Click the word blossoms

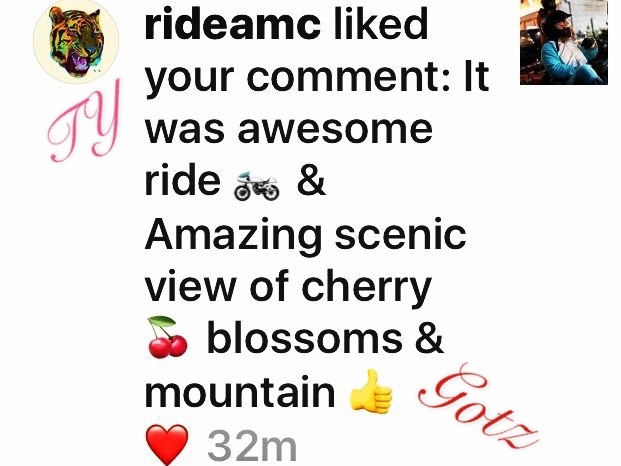tap(305, 339)
